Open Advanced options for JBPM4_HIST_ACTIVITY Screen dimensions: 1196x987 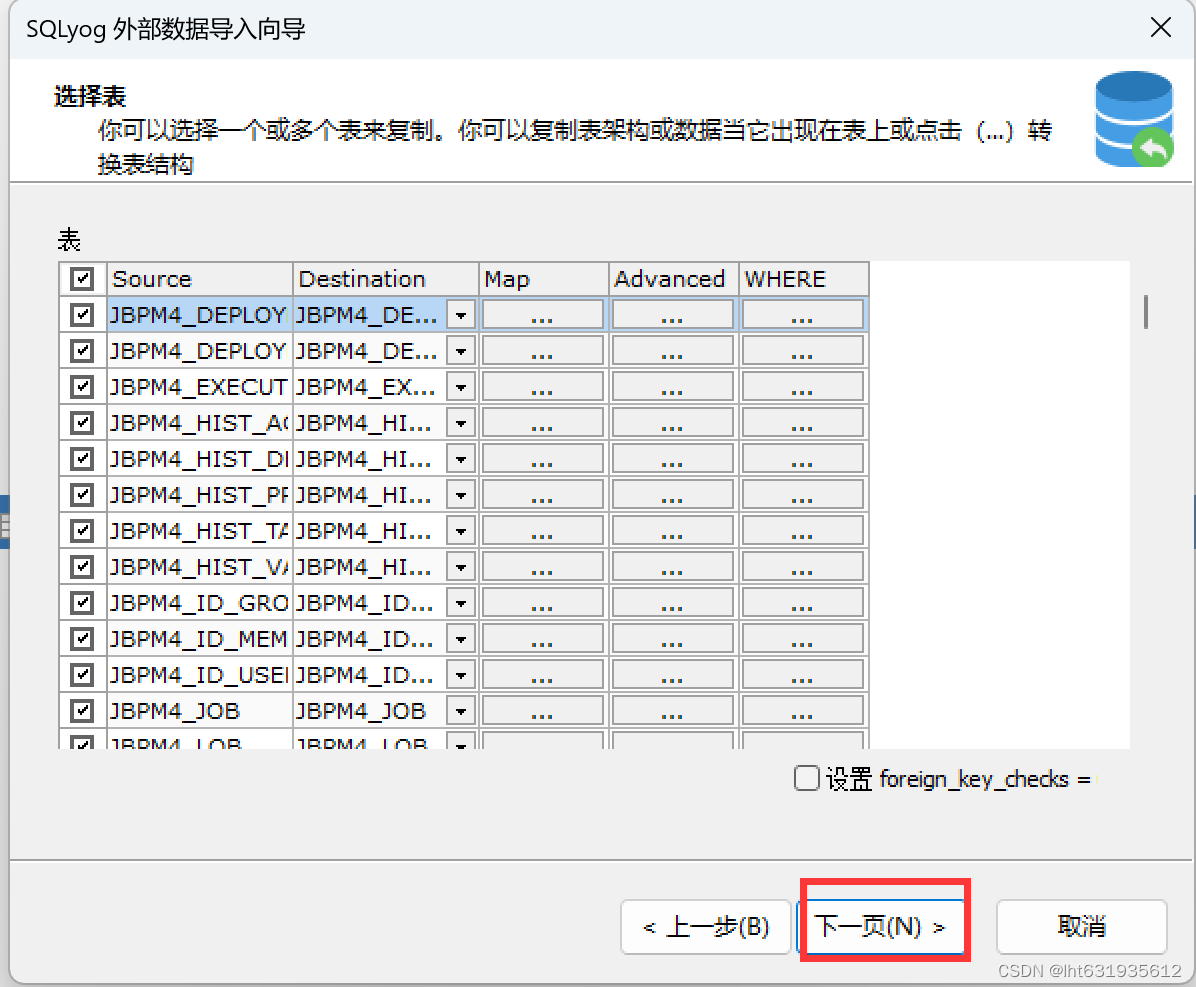pyautogui.click(x=671, y=422)
